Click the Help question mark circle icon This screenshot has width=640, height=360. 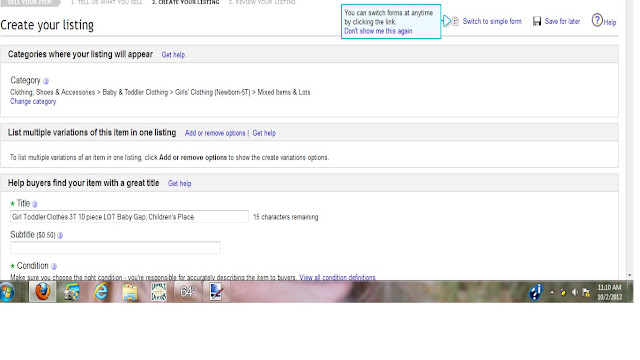click(597, 20)
